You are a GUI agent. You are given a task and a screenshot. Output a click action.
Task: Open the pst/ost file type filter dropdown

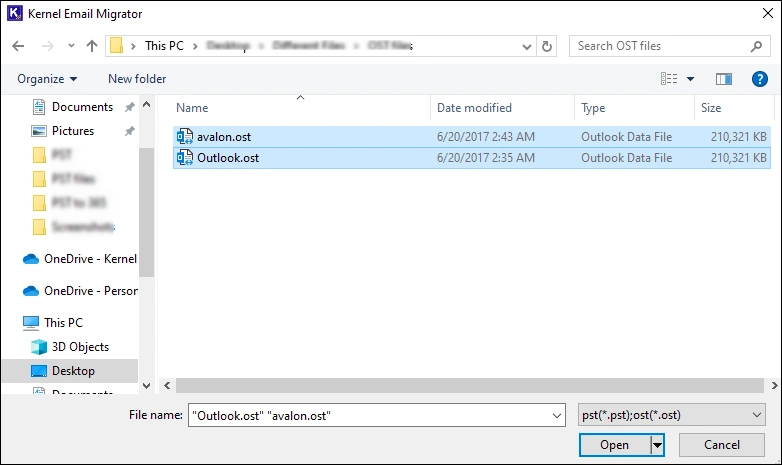tap(672, 415)
